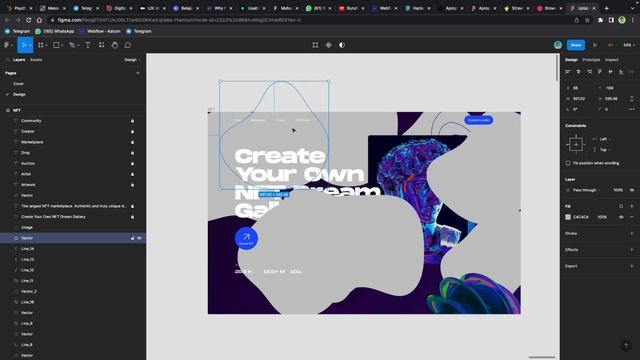This screenshot has height=360, width=640.
Task: Click Align Left icon
Action: 568,71
